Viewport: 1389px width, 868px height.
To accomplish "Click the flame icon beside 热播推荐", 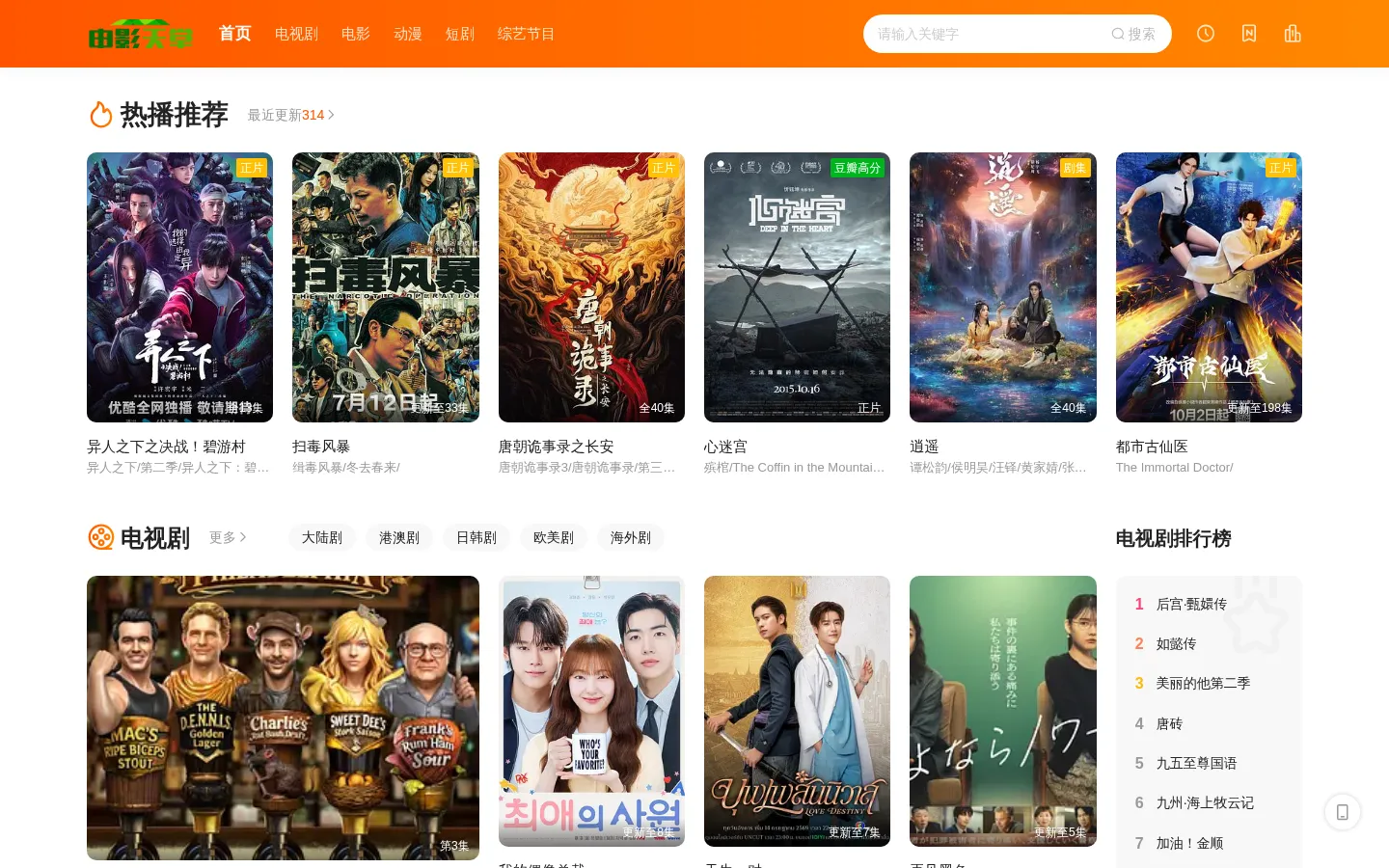I will (100, 115).
